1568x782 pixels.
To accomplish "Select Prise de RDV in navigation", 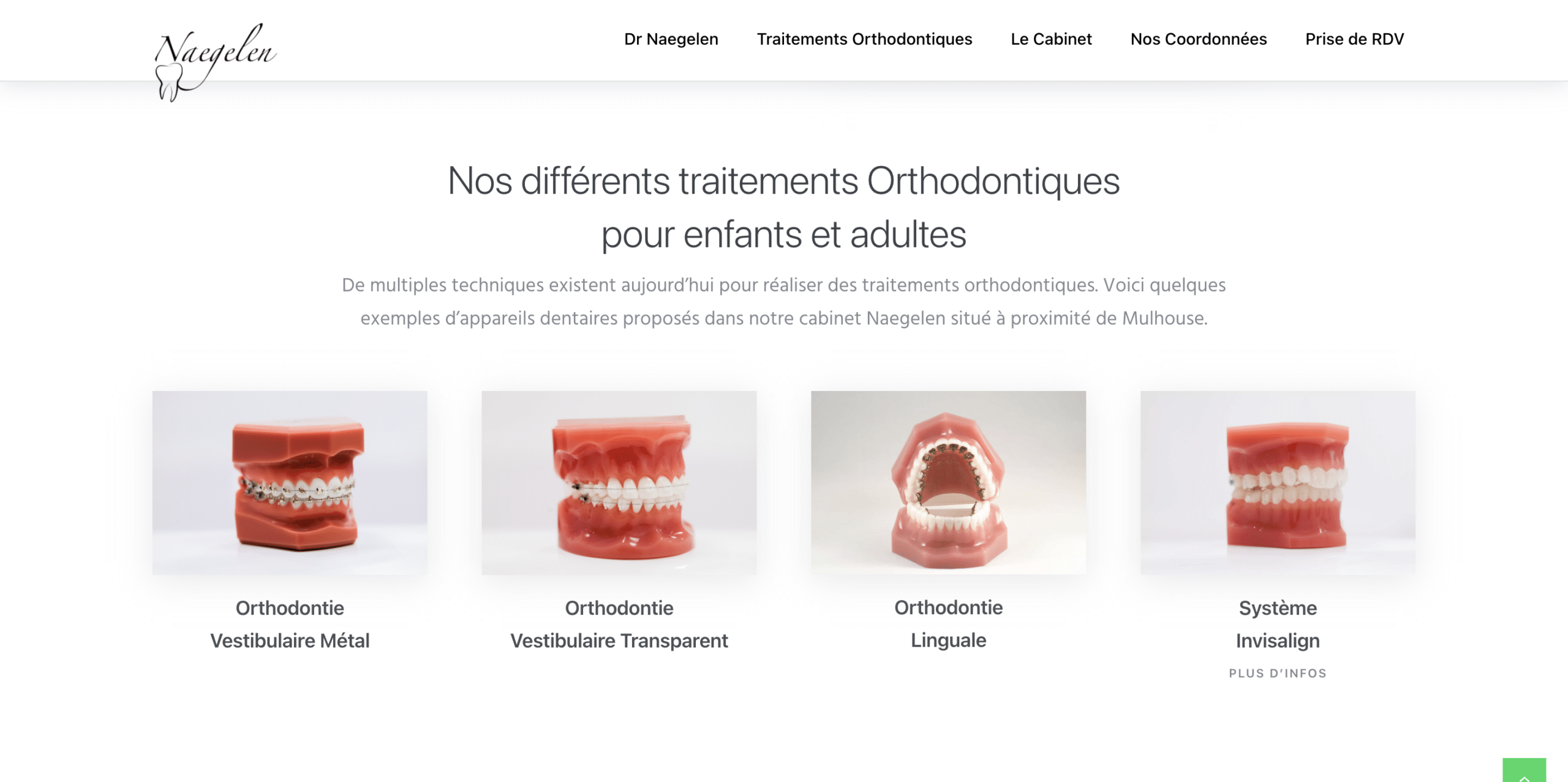I will (1354, 39).
